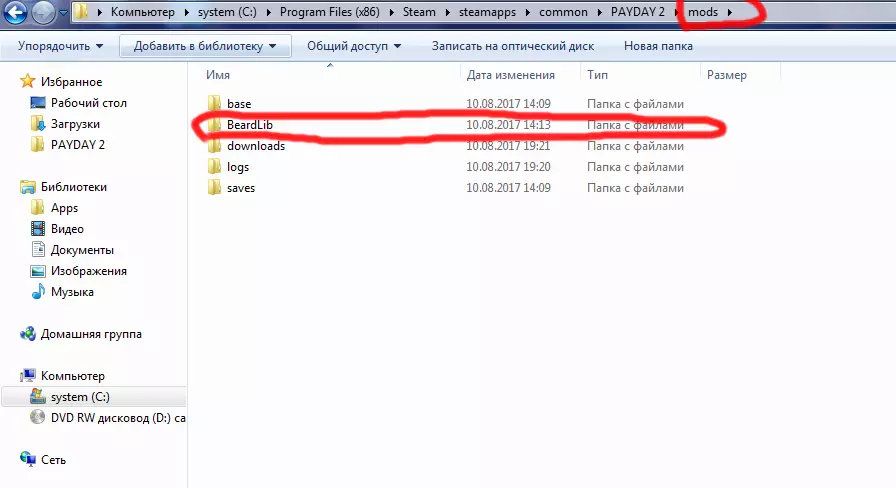Image resolution: width=896 pixels, height=488 pixels.
Task: Click the Back navigation arrow
Action: click(x=15, y=12)
